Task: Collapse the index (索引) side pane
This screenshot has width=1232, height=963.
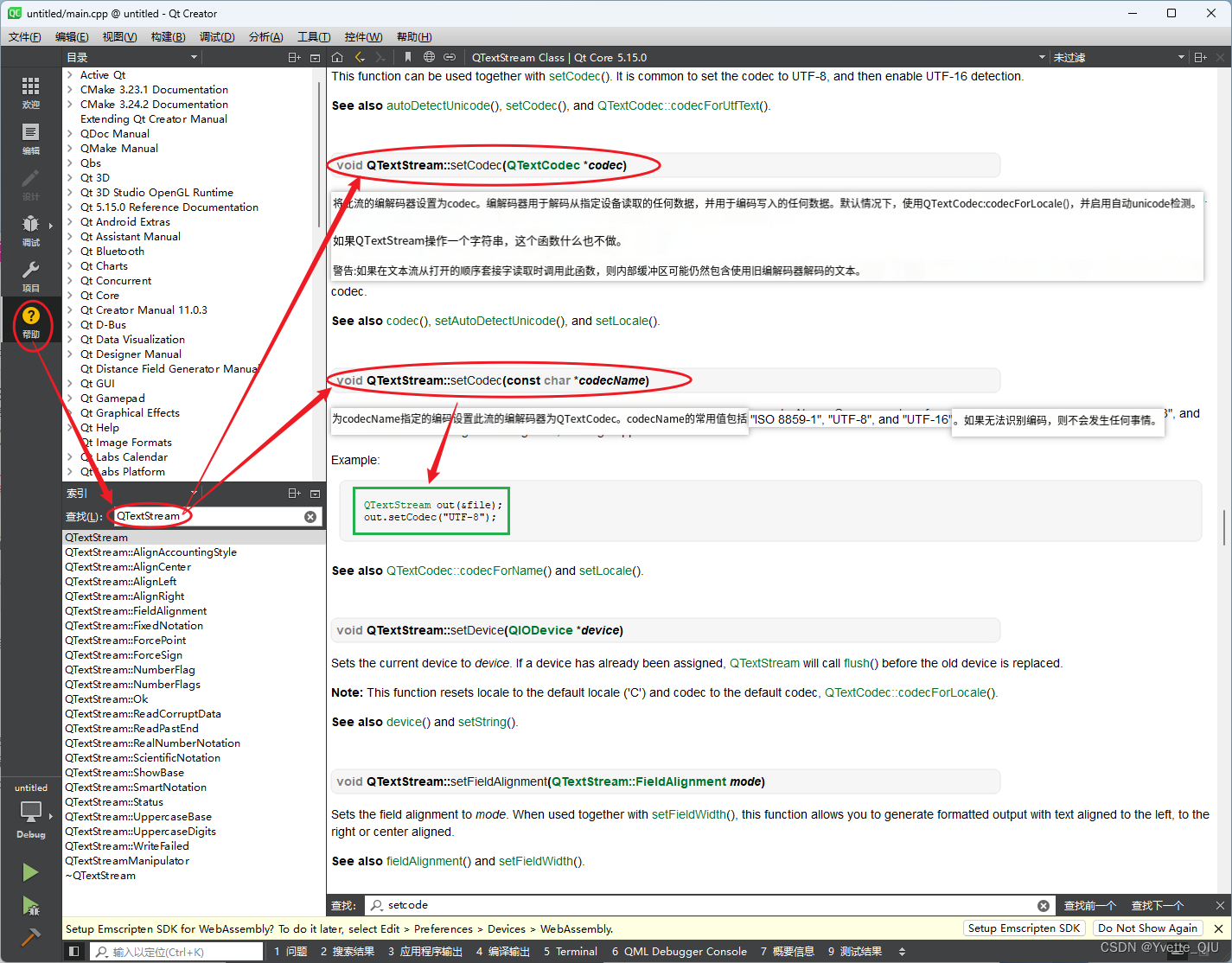Action: click(x=315, y=493)
